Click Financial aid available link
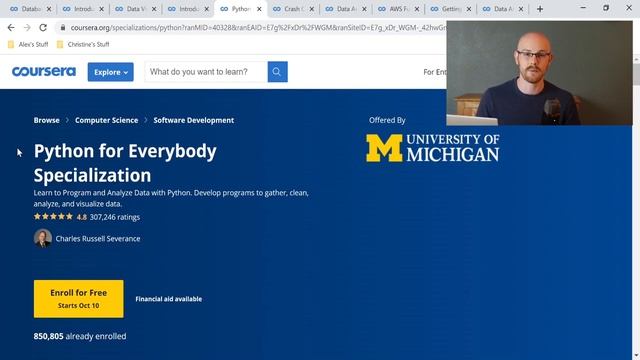Screen dimensions: 640x360 (x=169, y=299)
